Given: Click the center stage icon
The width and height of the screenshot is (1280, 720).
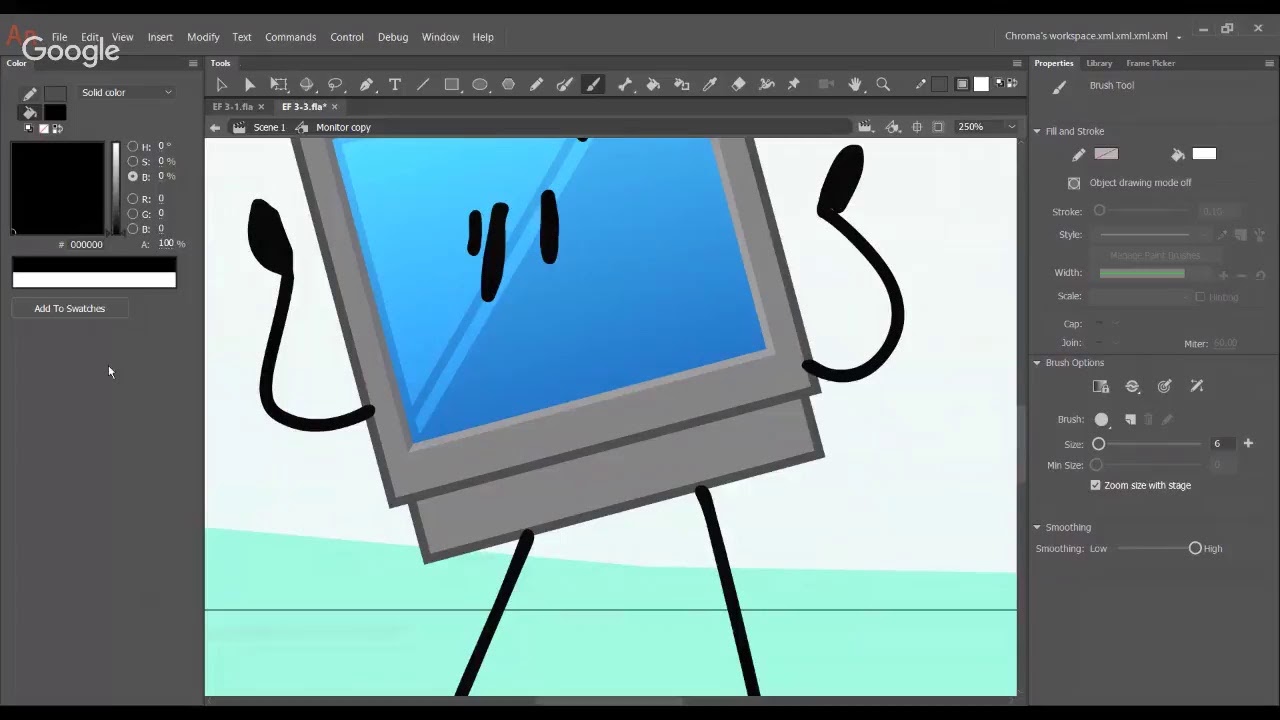Looking at the screenshot, I should [917, 127].
